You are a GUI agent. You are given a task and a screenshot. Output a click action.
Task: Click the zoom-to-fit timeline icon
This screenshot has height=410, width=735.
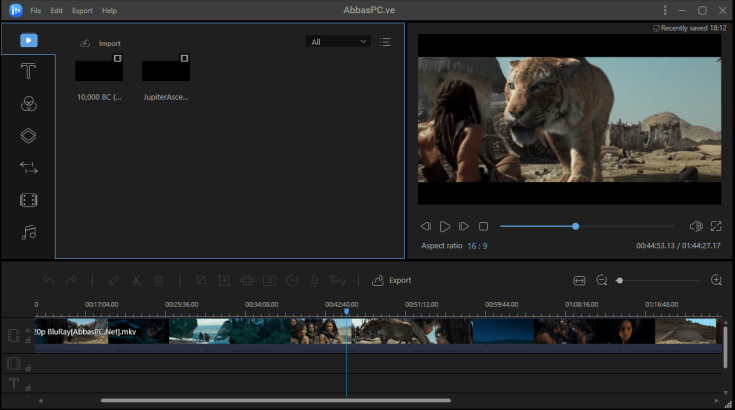tap(579, 281)
